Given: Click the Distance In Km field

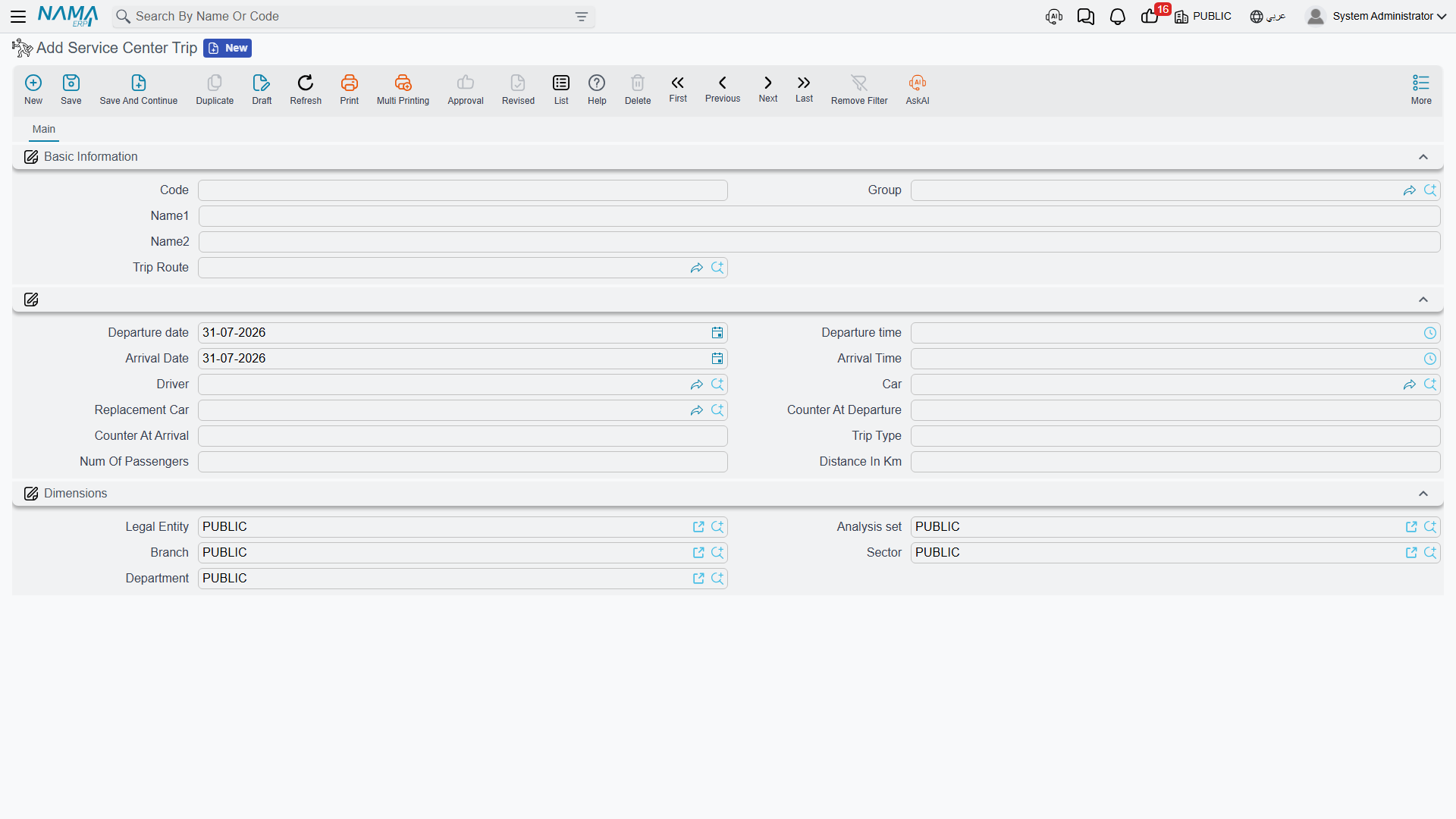Looking at the screenshot, I should [x=1175, y=462].
